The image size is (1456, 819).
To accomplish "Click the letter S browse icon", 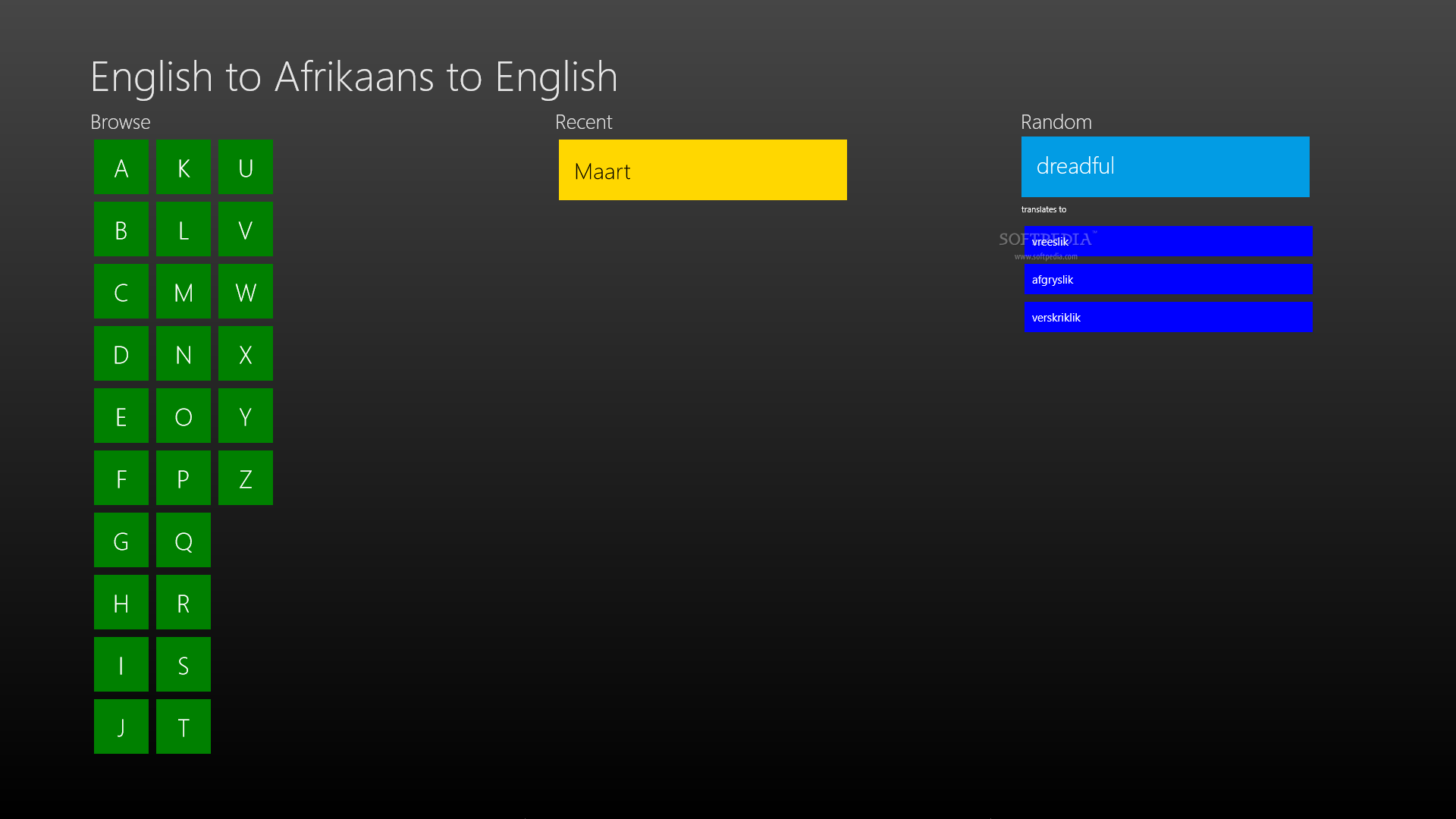I will click(183, 664).
